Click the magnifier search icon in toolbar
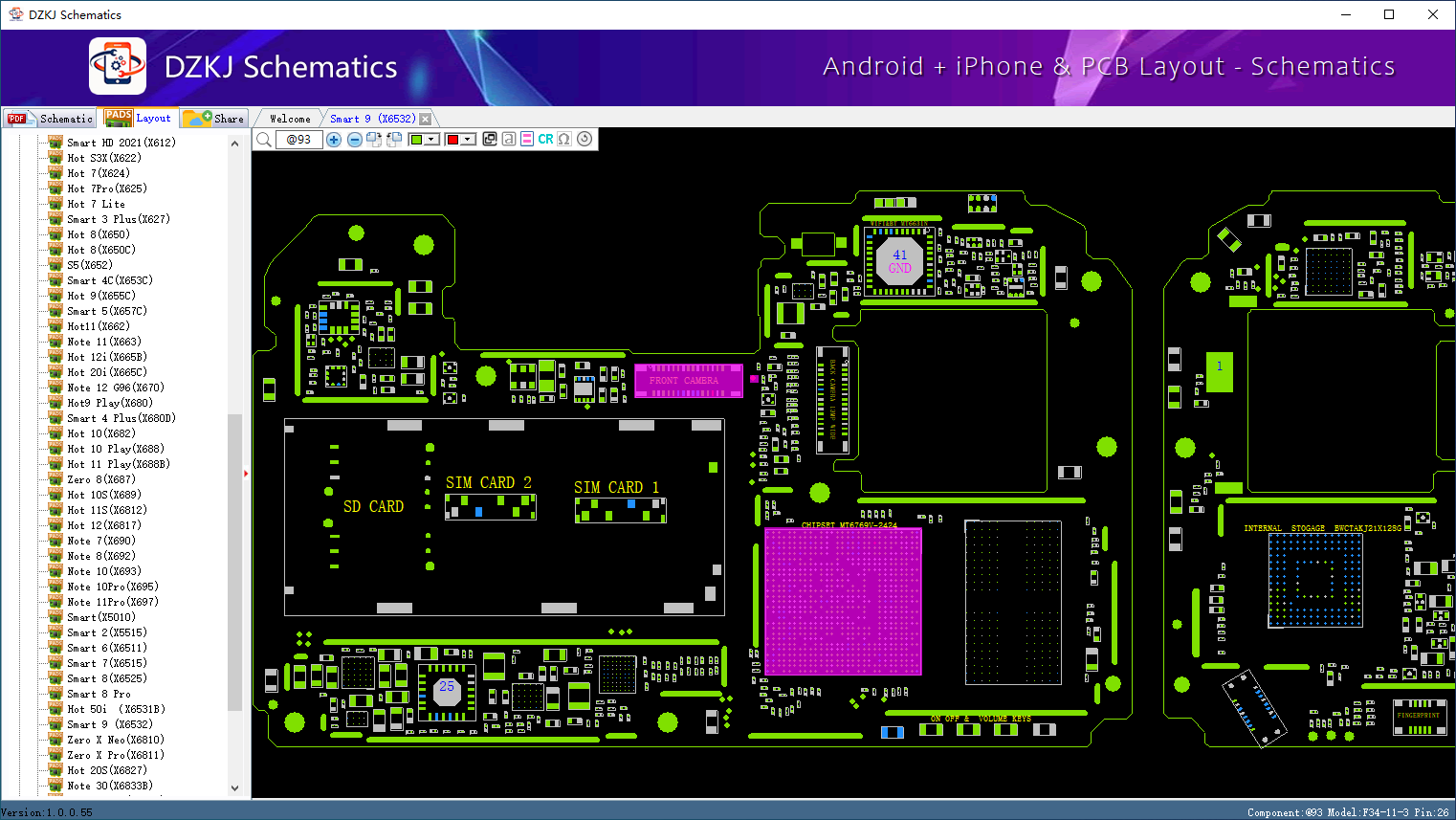This screenshot has height=820, width=1456. pyautogui.click(x=264, y=140)
